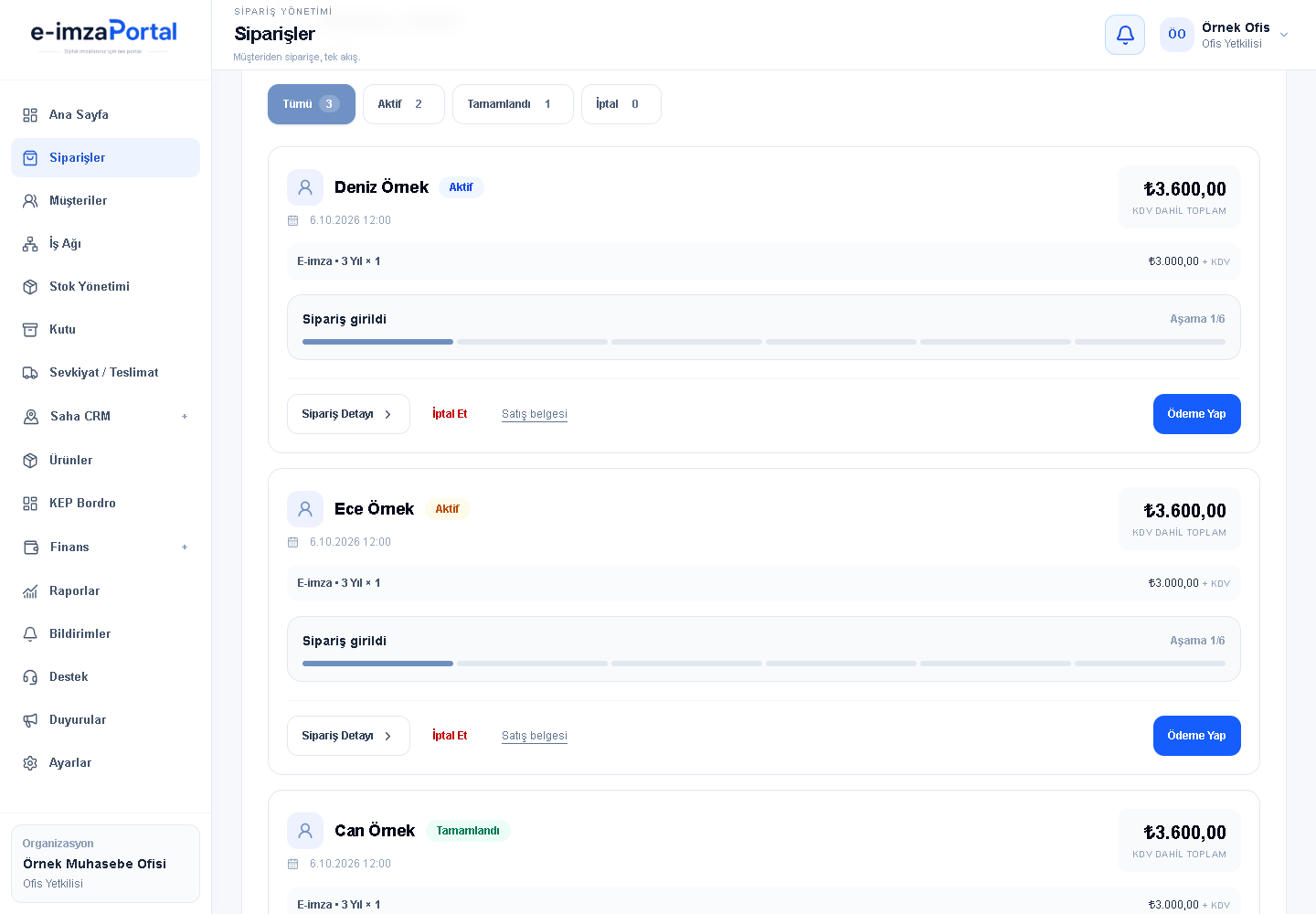Image resolution: width=1316 pixels, height=914 pixels.
Task: Click Deniz Örnek's order stage progress bar
Action: (764, 342)
